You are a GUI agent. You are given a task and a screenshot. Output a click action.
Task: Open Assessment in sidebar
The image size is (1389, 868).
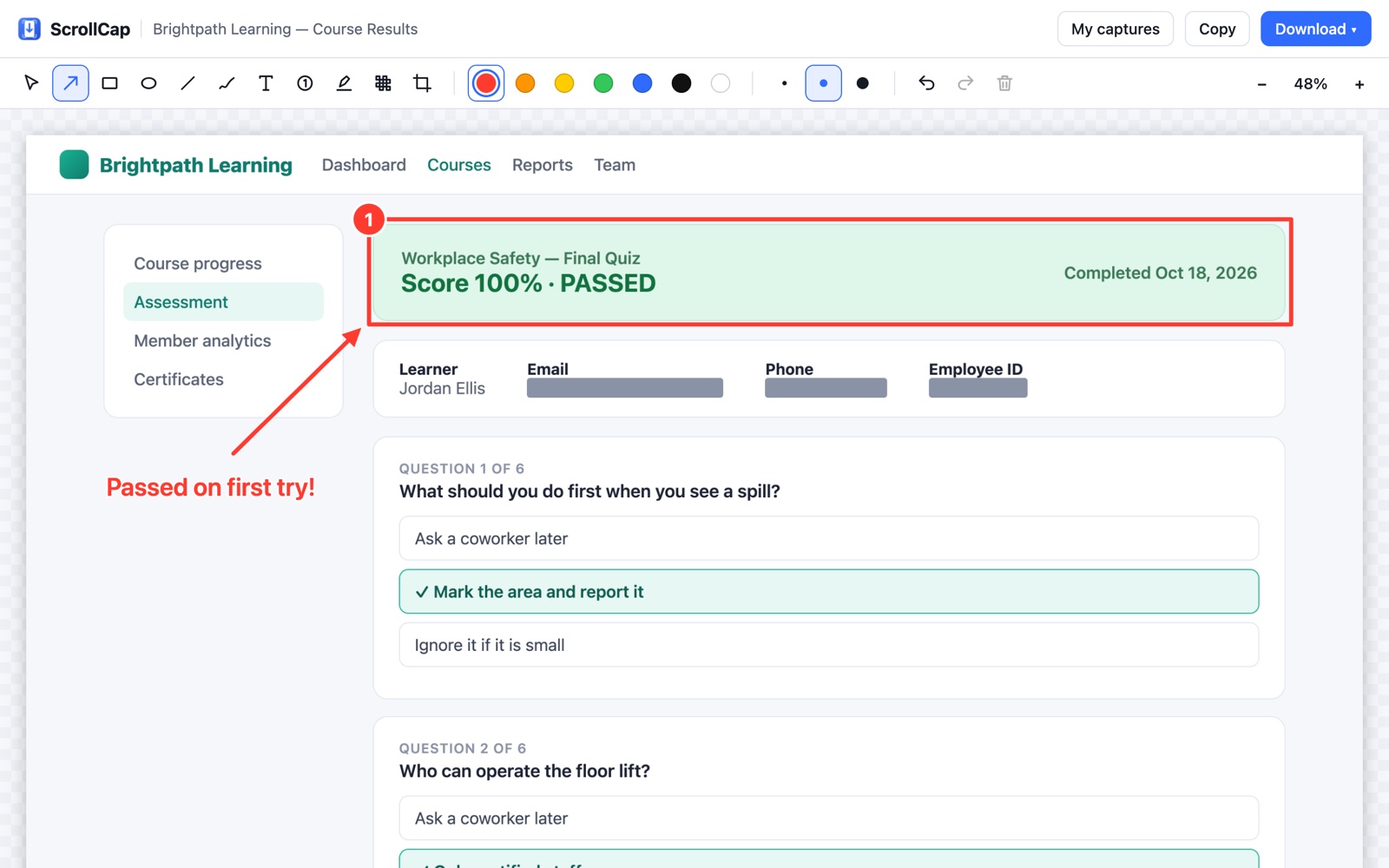(223, 302)
